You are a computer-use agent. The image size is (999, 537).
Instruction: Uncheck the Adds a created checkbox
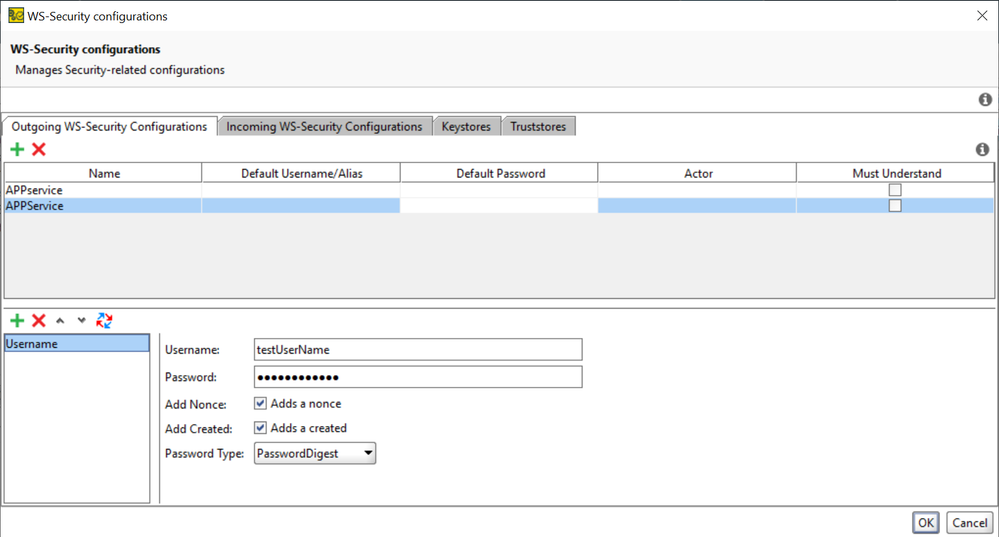point(260,428)
